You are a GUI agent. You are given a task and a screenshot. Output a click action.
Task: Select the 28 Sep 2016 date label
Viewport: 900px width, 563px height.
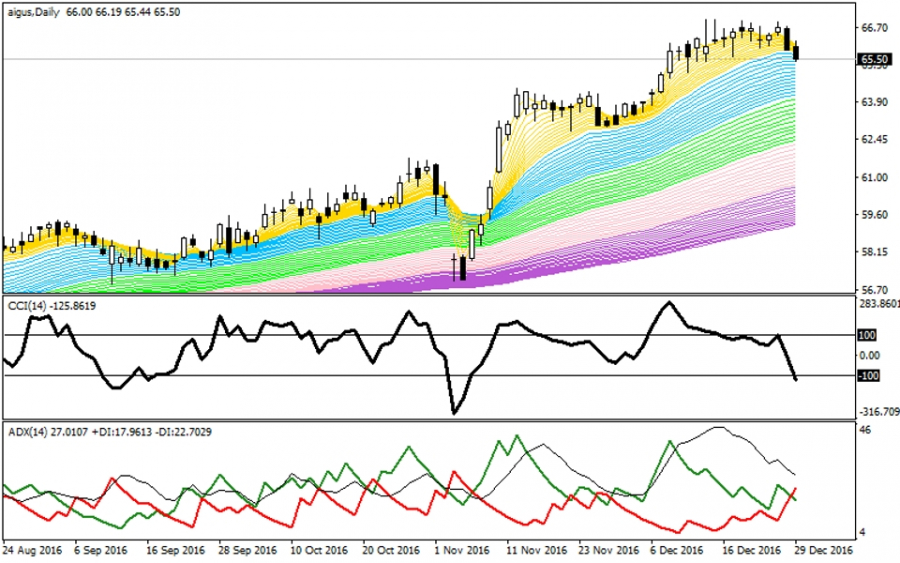click(247, 550)
